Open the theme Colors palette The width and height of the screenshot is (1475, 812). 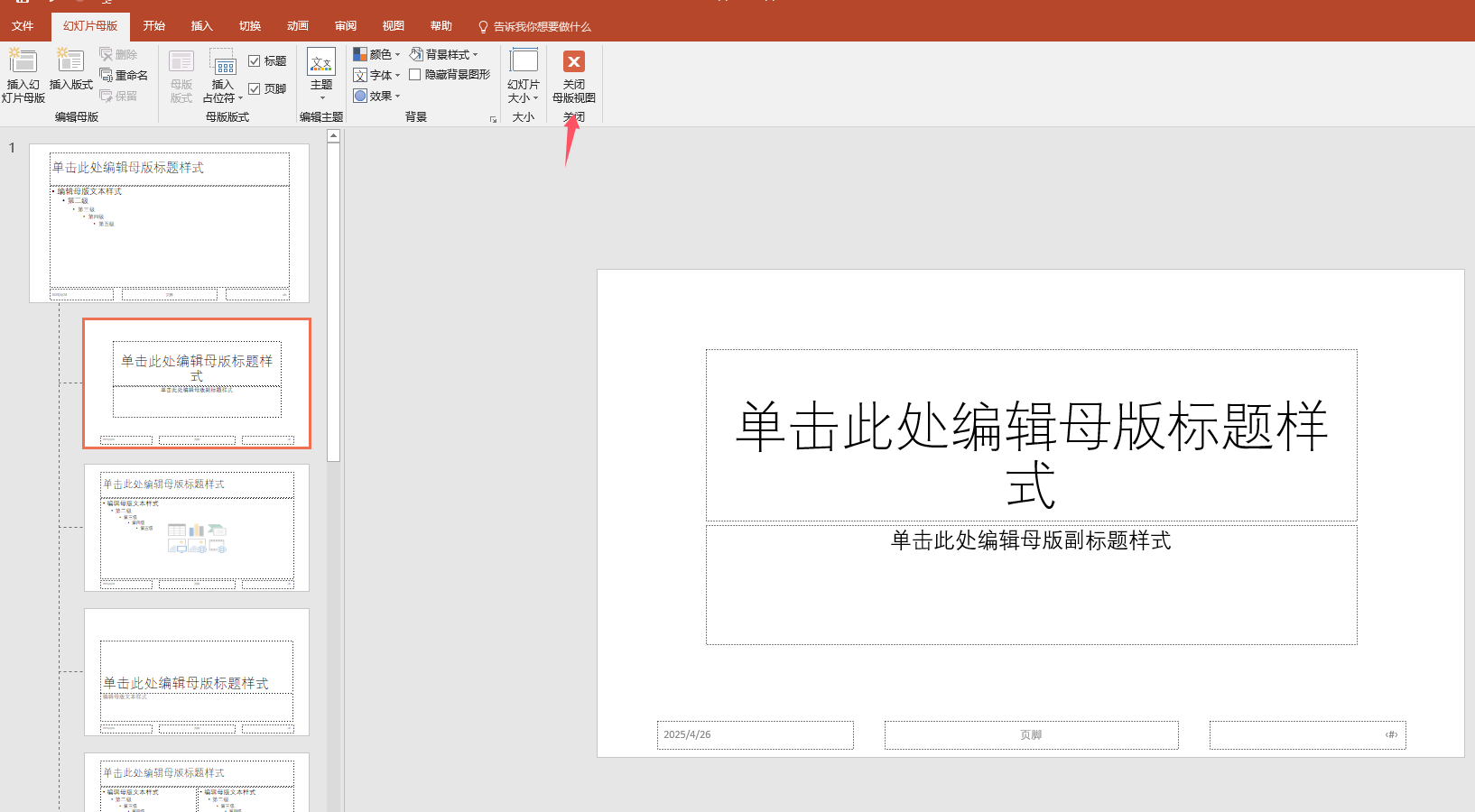(x=378, y=53)
